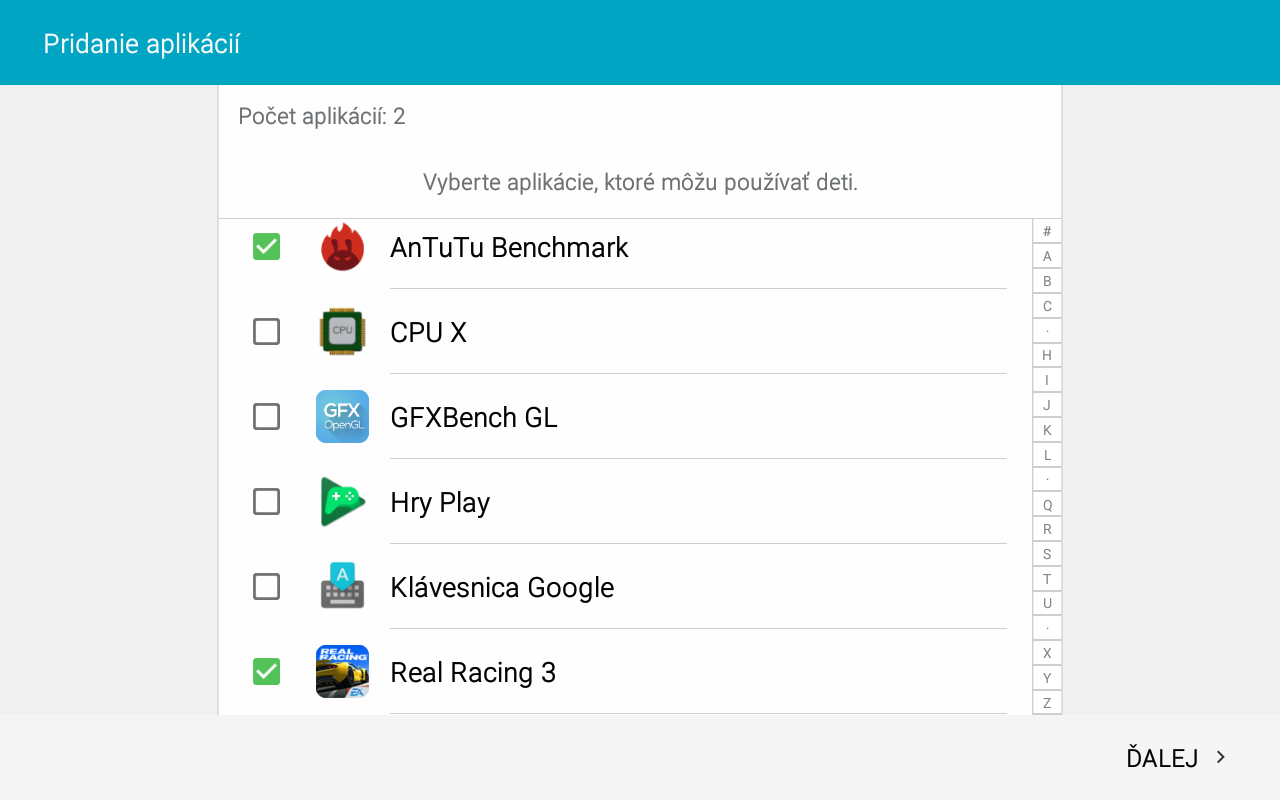This screenshot has height=800, width=1280.
Task: Select the Klávesnica Google list entry
Action: (x=613, y=587)
